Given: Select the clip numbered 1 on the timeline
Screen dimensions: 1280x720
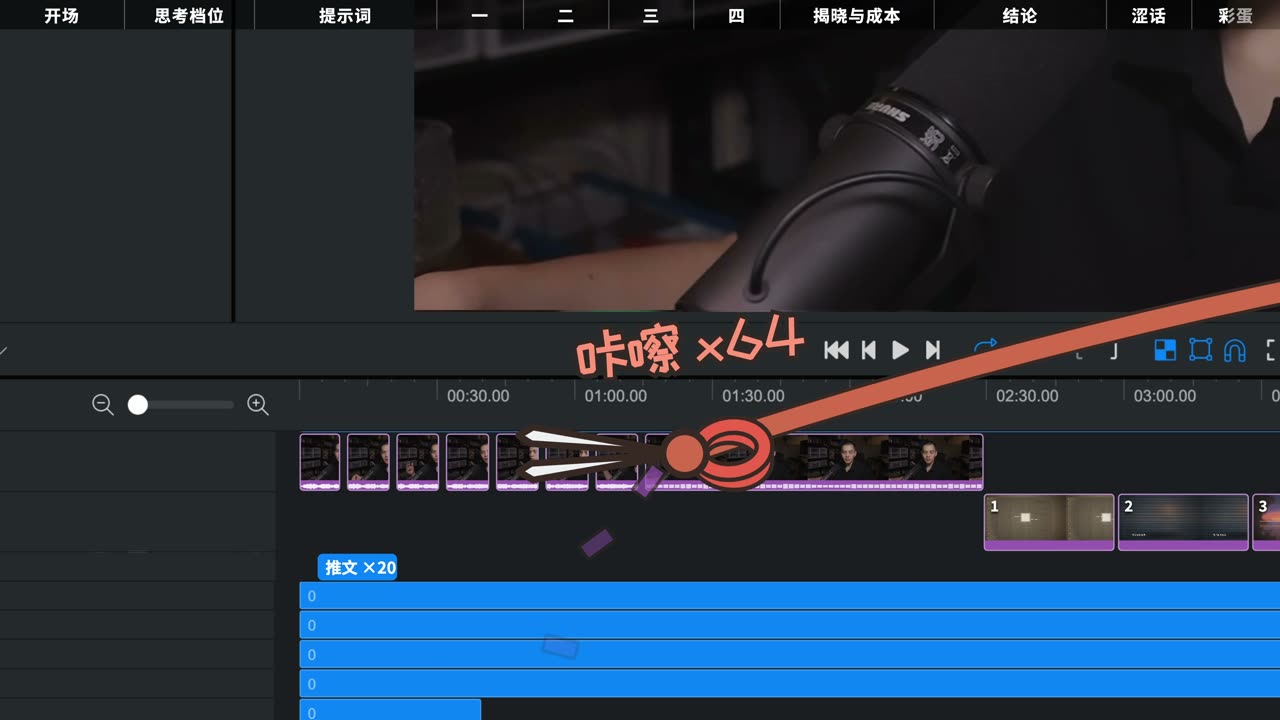Looking at the screenshot, I should pyautogui.click(x=1049, y=522).
